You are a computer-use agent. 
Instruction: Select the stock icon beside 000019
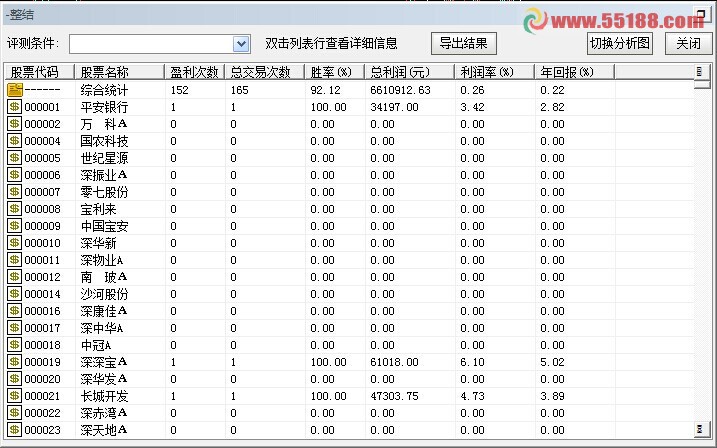click(x=15, y=362)
